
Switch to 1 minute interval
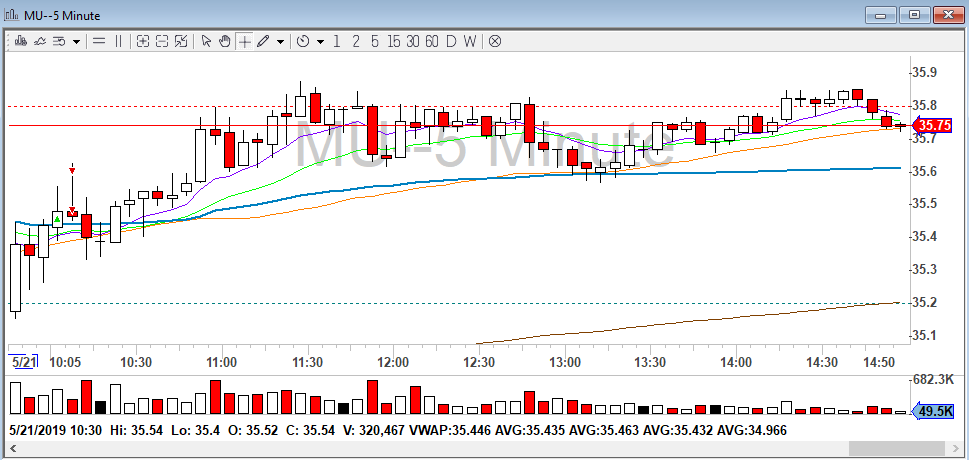(x=337, y=41)
